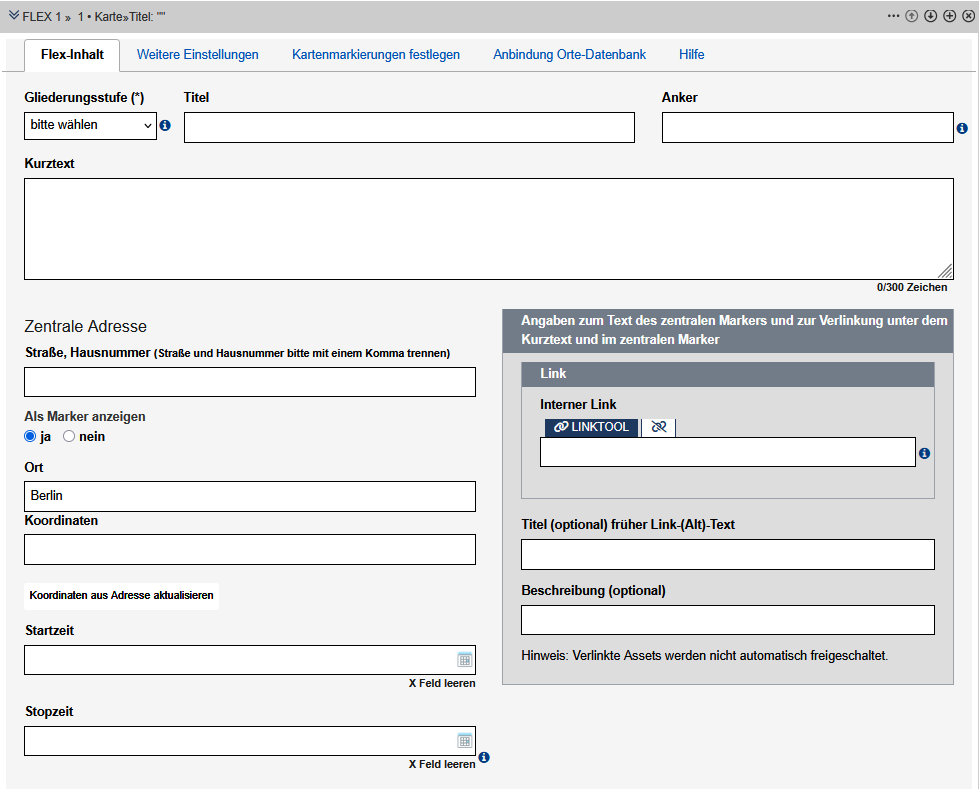Select 'nein' for Als Marker anzeigen
The image size is (980, 789).
(x=69, y=437)
